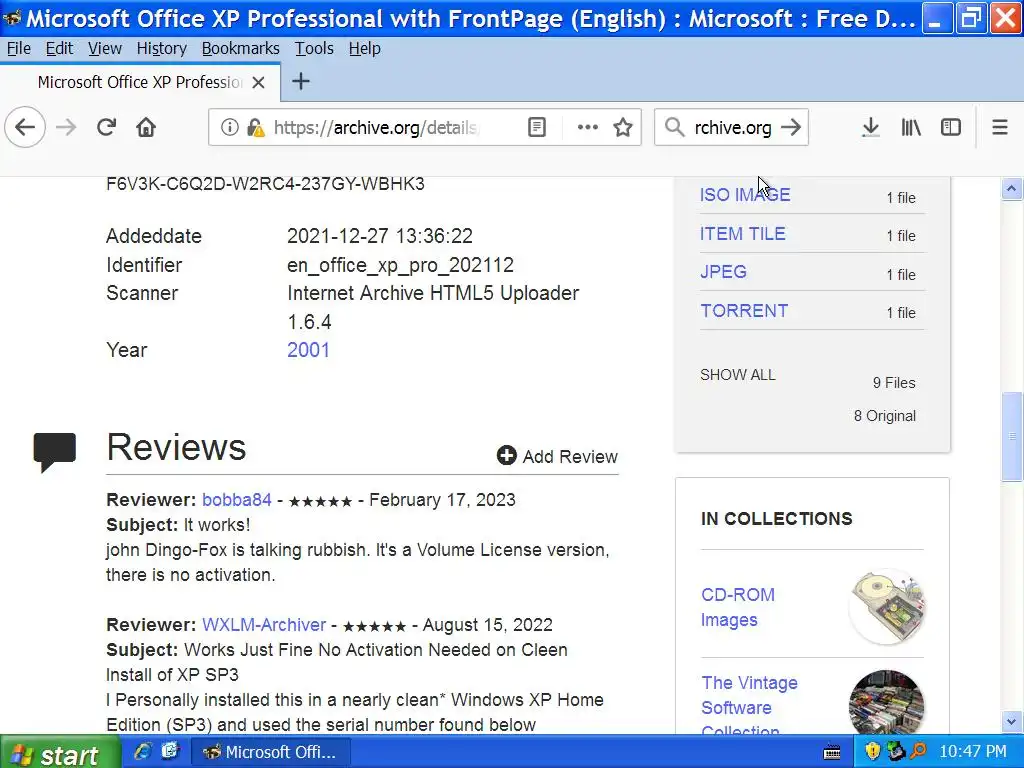This screenshot has height=768, width=1024.
Task: Click the TORRENT download link
Action: (x=744, y=311)
